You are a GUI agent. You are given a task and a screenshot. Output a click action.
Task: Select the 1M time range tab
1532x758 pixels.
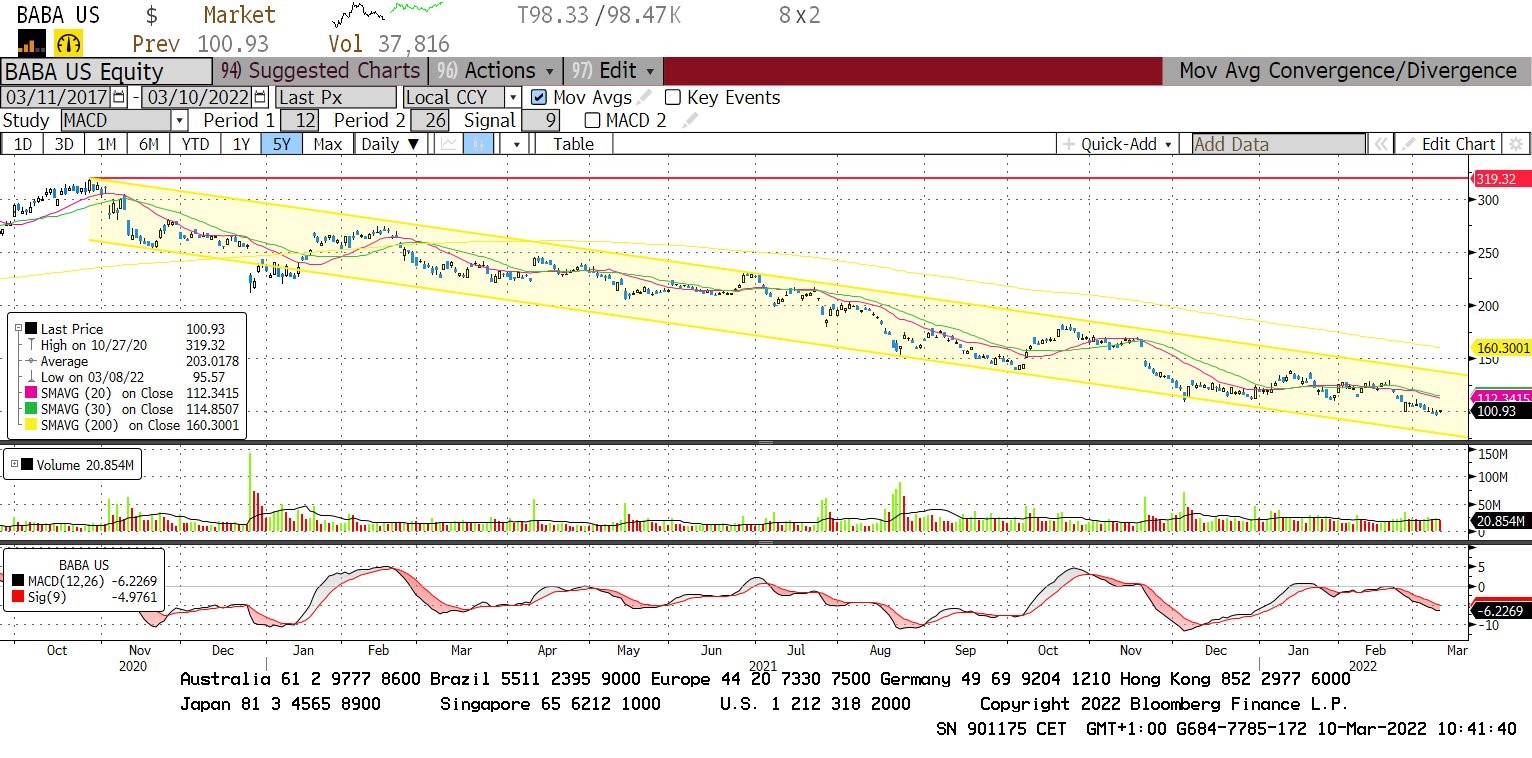(106, 144)
